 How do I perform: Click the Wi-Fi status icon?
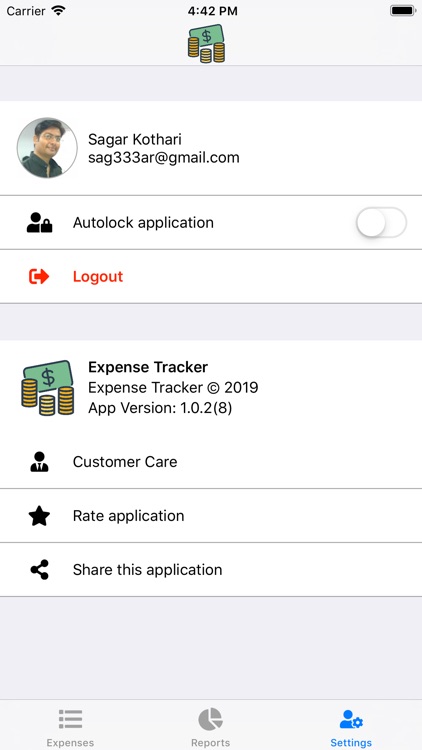[58, 11]
